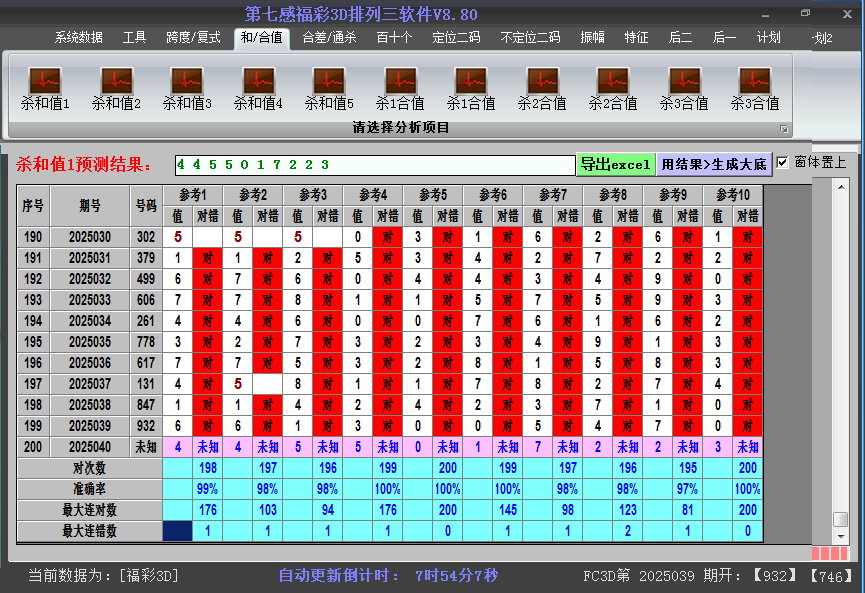Viewport: 865px width, 593px height.
Task: Click the number cell 847
Action: (146, 405)
